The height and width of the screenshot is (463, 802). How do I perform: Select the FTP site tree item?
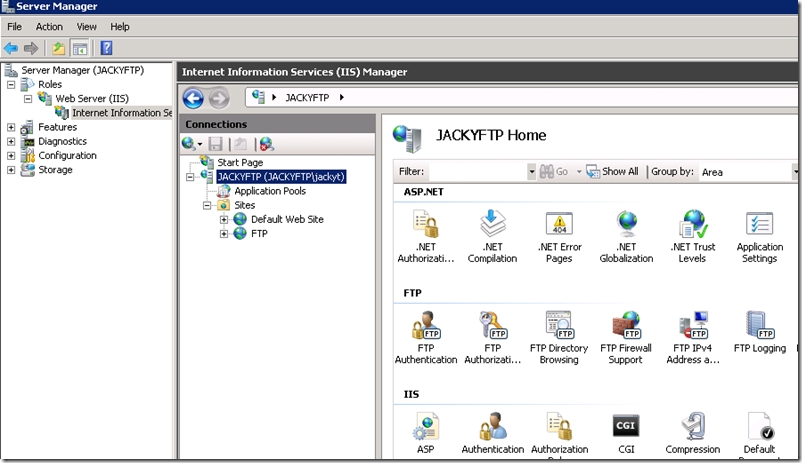coord(259,234)
